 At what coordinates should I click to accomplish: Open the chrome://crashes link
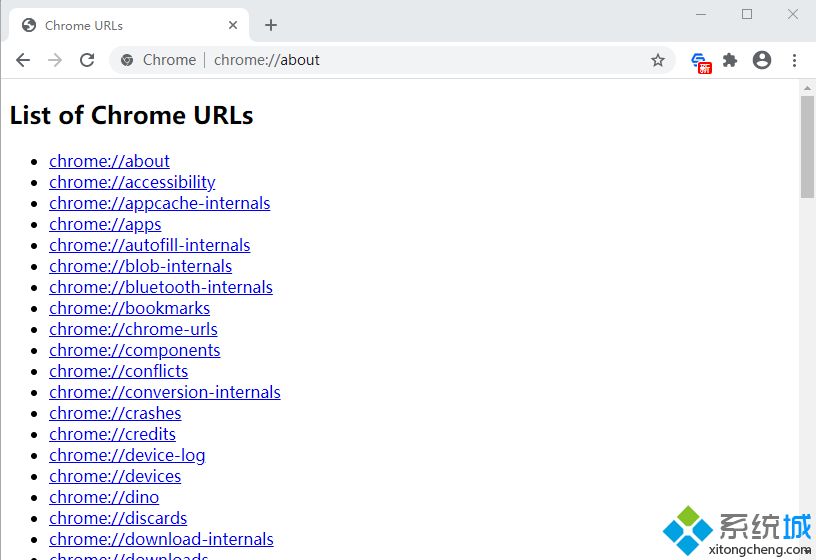click(115, 413)
